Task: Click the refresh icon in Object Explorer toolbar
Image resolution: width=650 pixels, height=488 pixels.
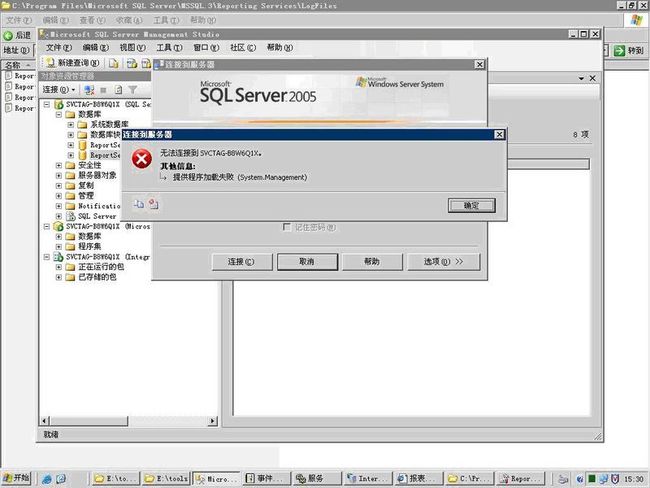Action: point(118,90)
